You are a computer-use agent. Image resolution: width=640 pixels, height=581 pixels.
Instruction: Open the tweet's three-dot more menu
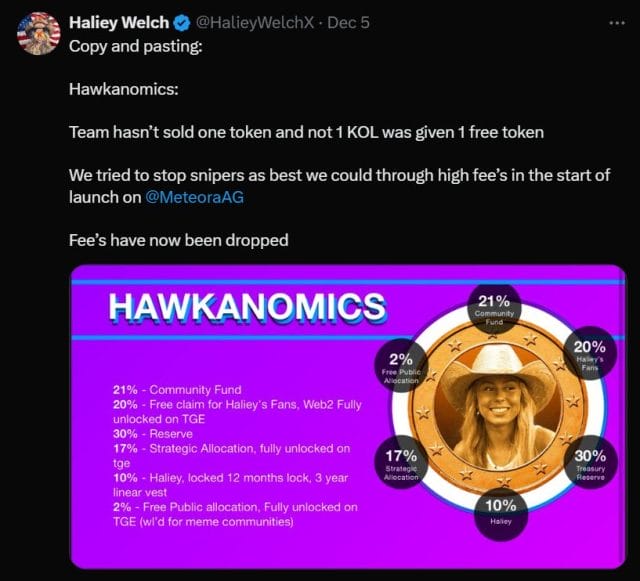(x=617, y=23)
